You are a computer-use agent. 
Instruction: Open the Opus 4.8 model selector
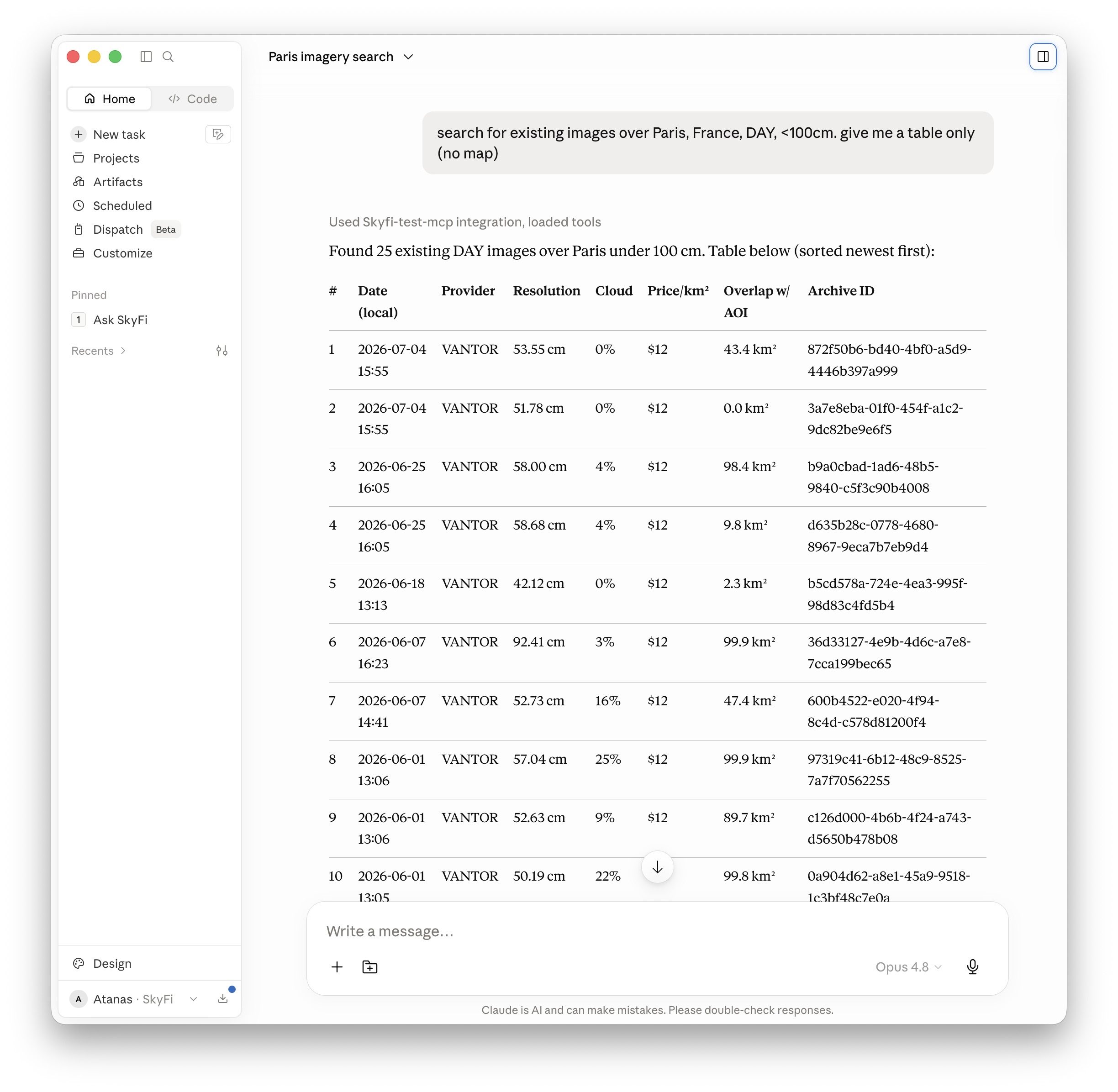[x=908, y=966]
